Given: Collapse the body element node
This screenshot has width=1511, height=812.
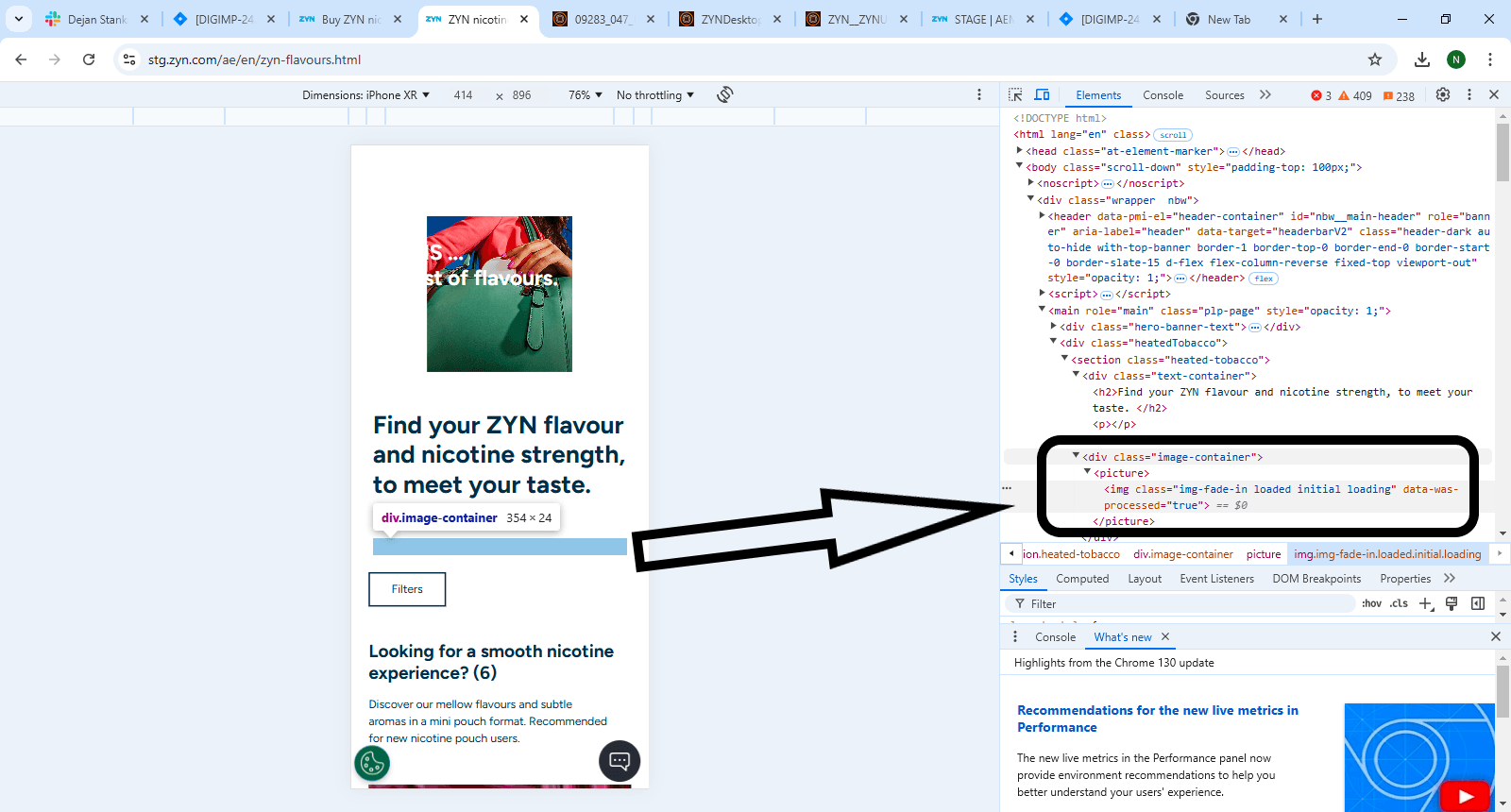Looking at the screenshot, I should point(1020,166).
